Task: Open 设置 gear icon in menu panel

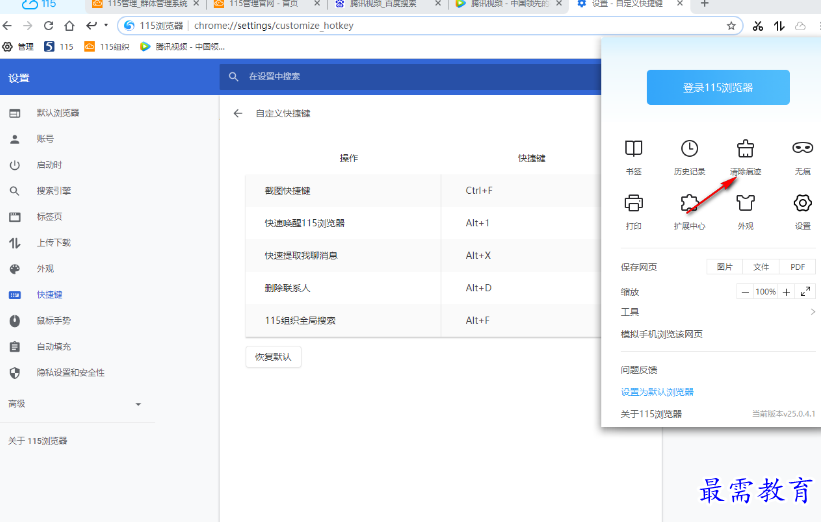Action: tap(802, 203)
